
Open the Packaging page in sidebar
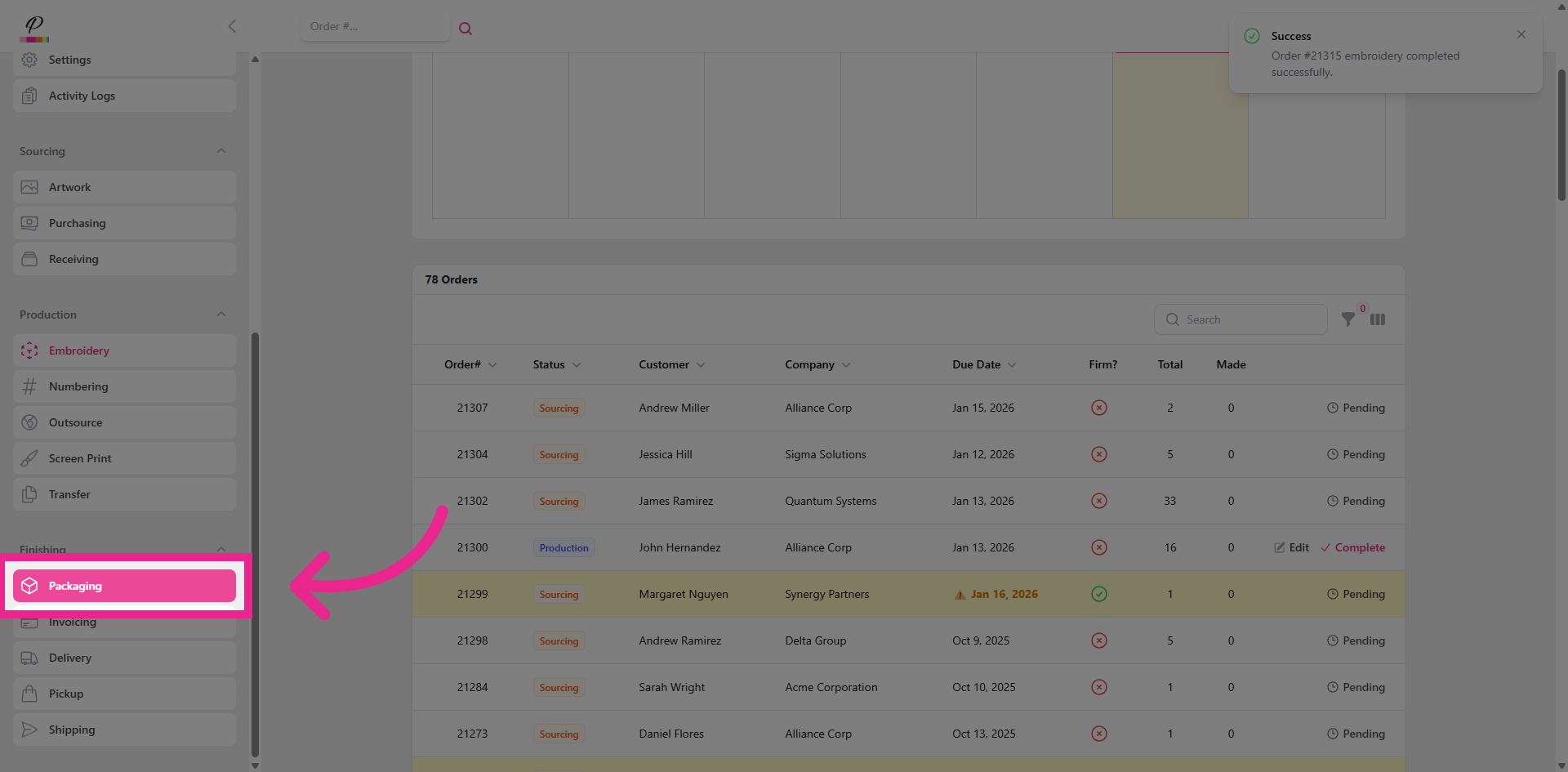(124, 586)
